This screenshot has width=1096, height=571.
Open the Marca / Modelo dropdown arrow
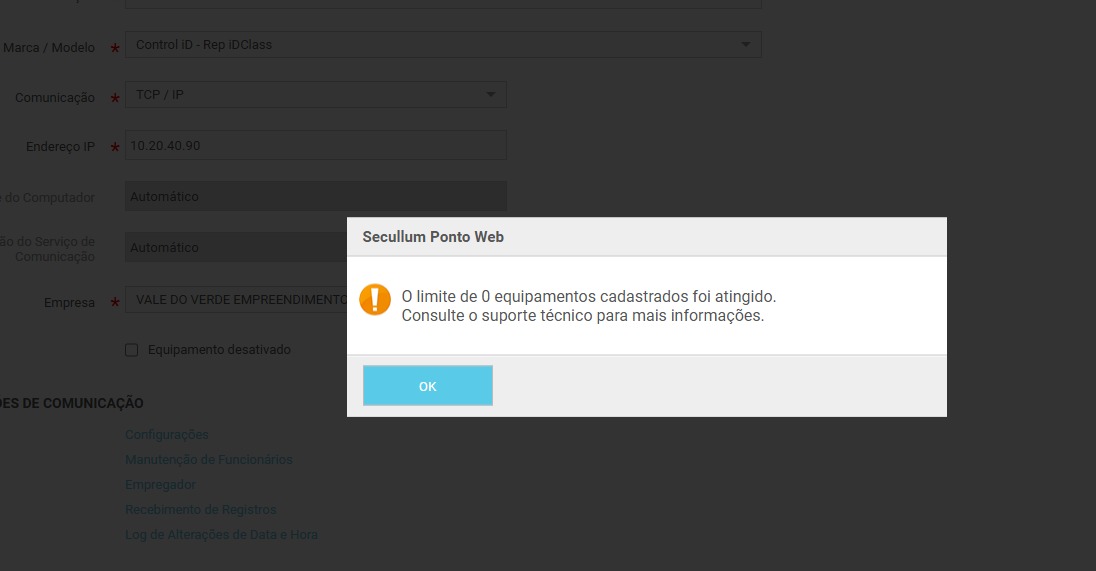click(x=745, y=45)
